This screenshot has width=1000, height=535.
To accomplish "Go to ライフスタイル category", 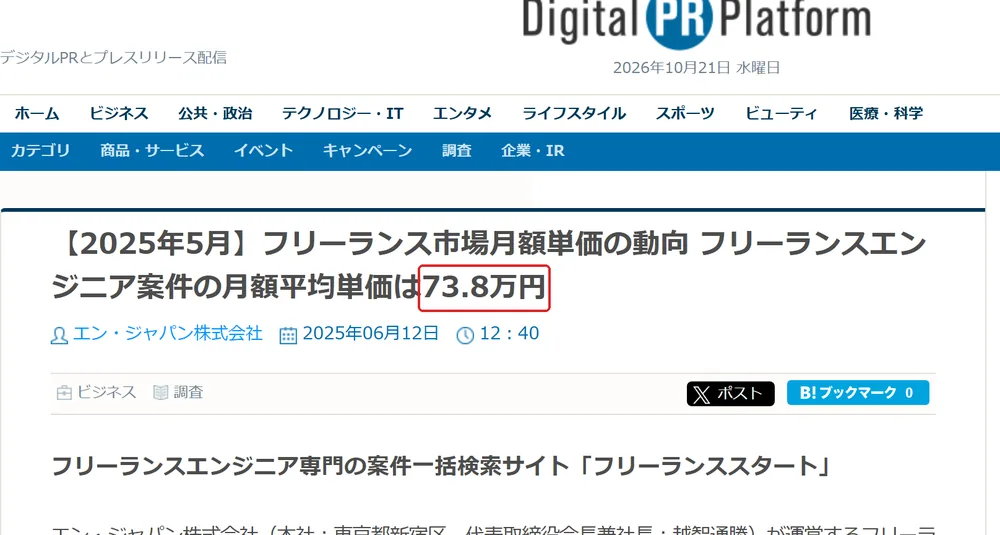I will pyautogui.click(x=574, y=114).
